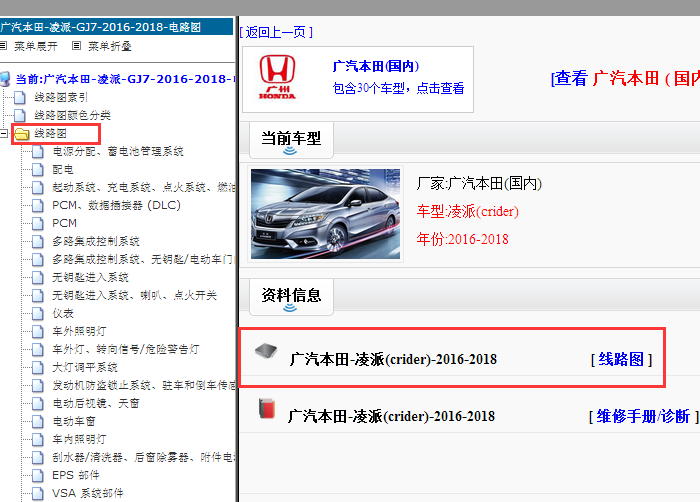
Task: Click 广汽本田-凌派(crider)-2016-2018 title in 维修手册 row
Action: tap(392, 416)
